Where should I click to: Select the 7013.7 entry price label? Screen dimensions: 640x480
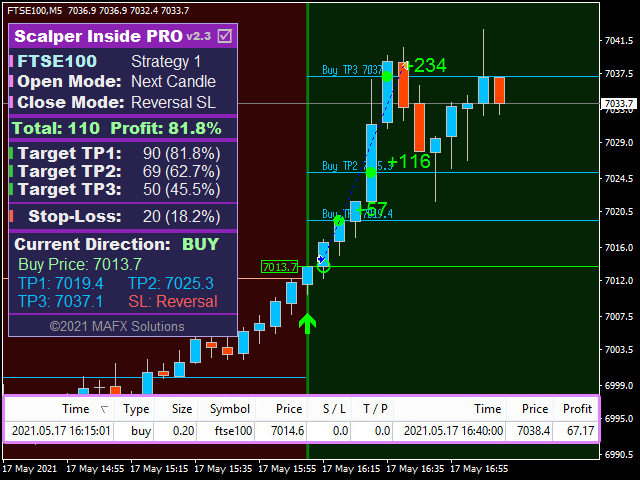(x=280, y=267)
